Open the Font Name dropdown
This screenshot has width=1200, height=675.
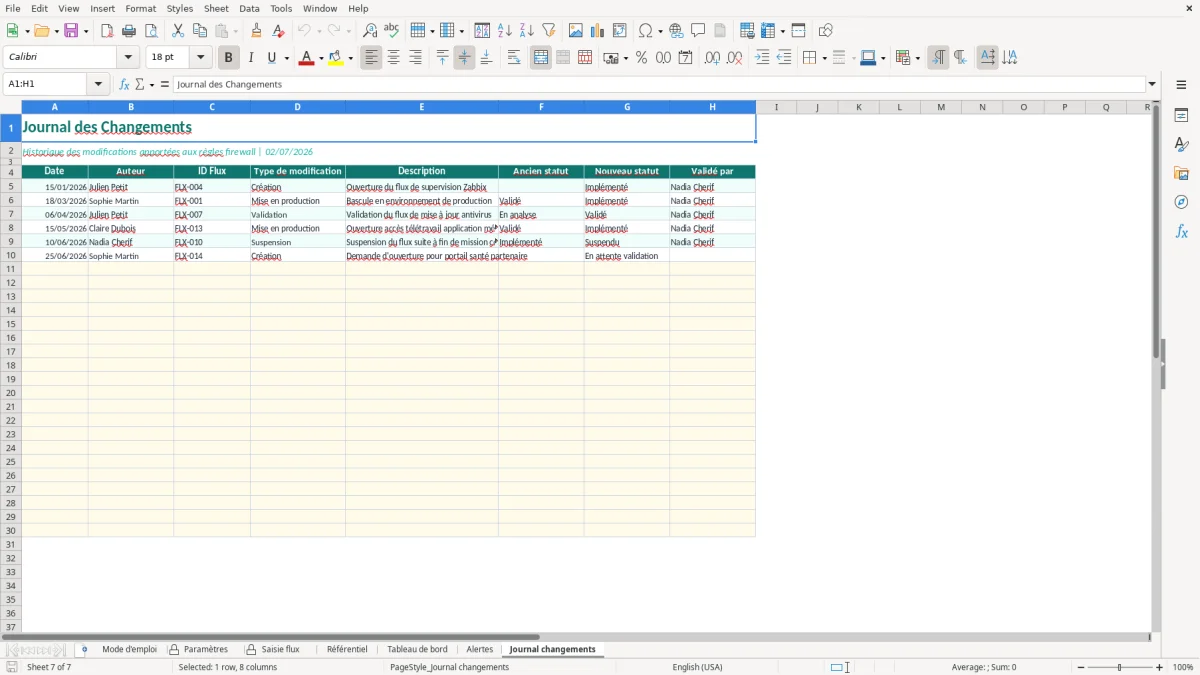coord(128,58)
